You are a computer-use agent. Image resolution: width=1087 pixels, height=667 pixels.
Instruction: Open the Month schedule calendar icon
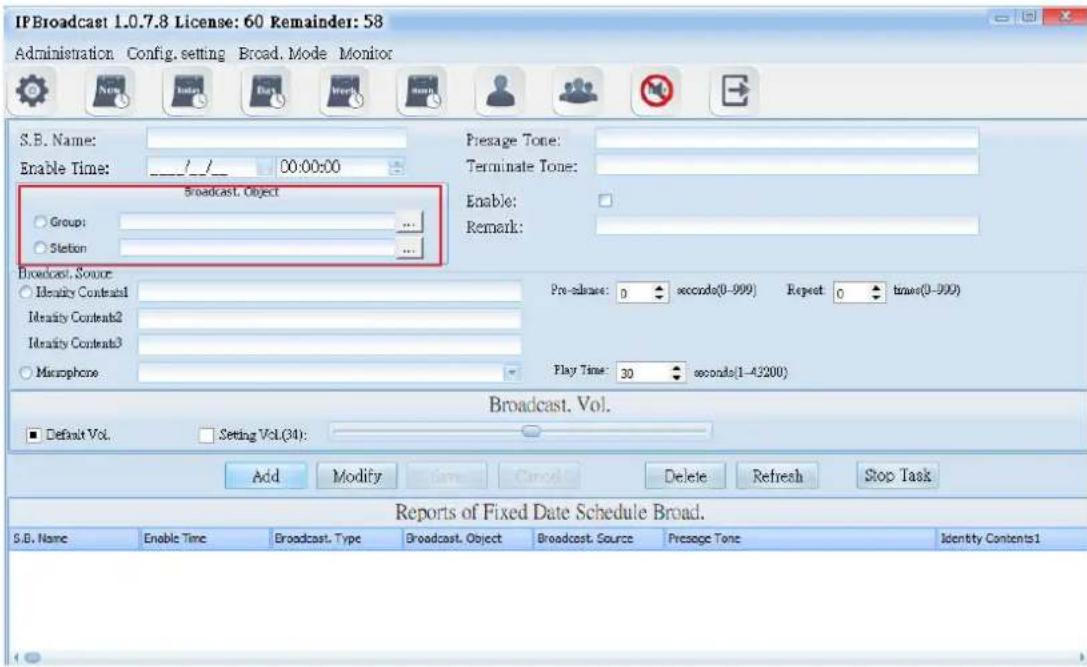pyautogui.click(x=422, y=91)
